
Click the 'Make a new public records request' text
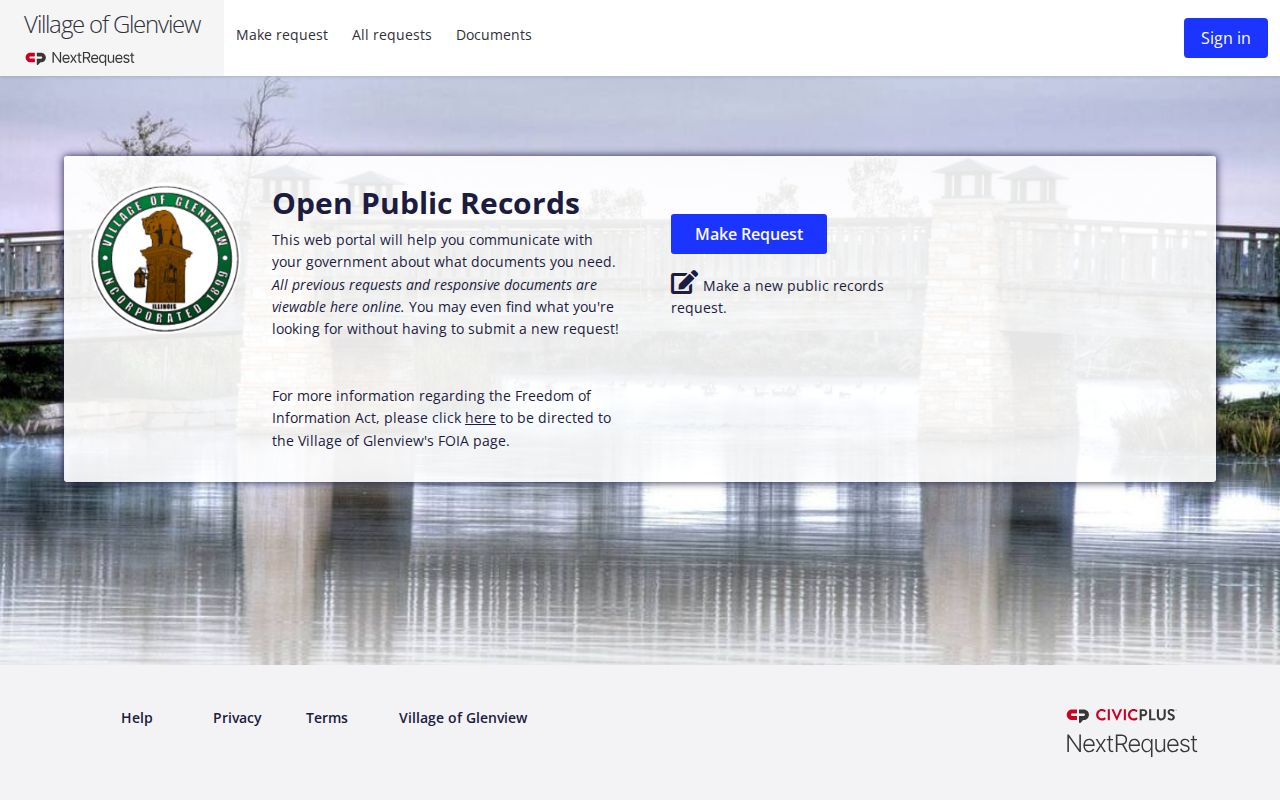coord(777,297)
